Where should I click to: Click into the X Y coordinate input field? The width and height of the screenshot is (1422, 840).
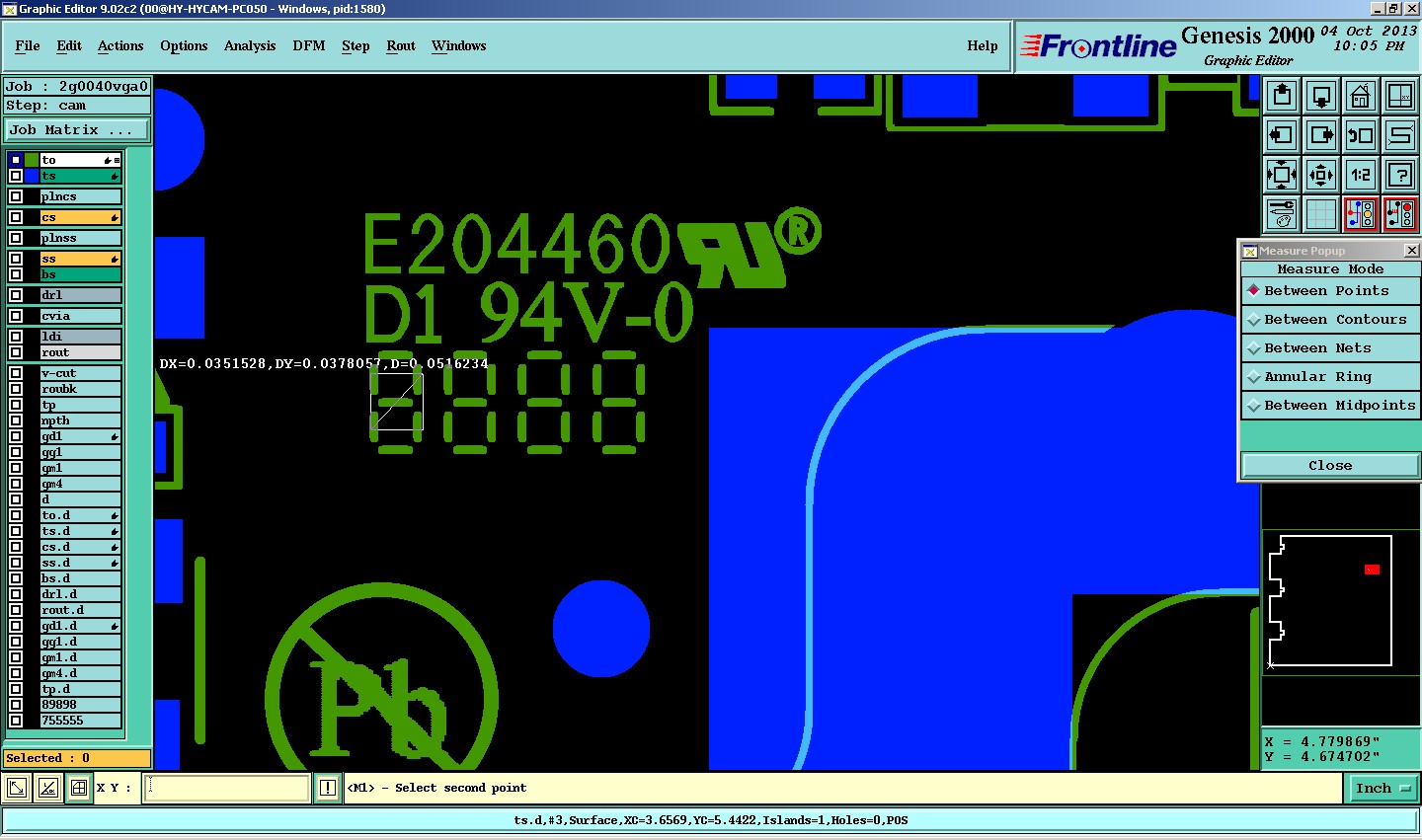coord(227,788)
